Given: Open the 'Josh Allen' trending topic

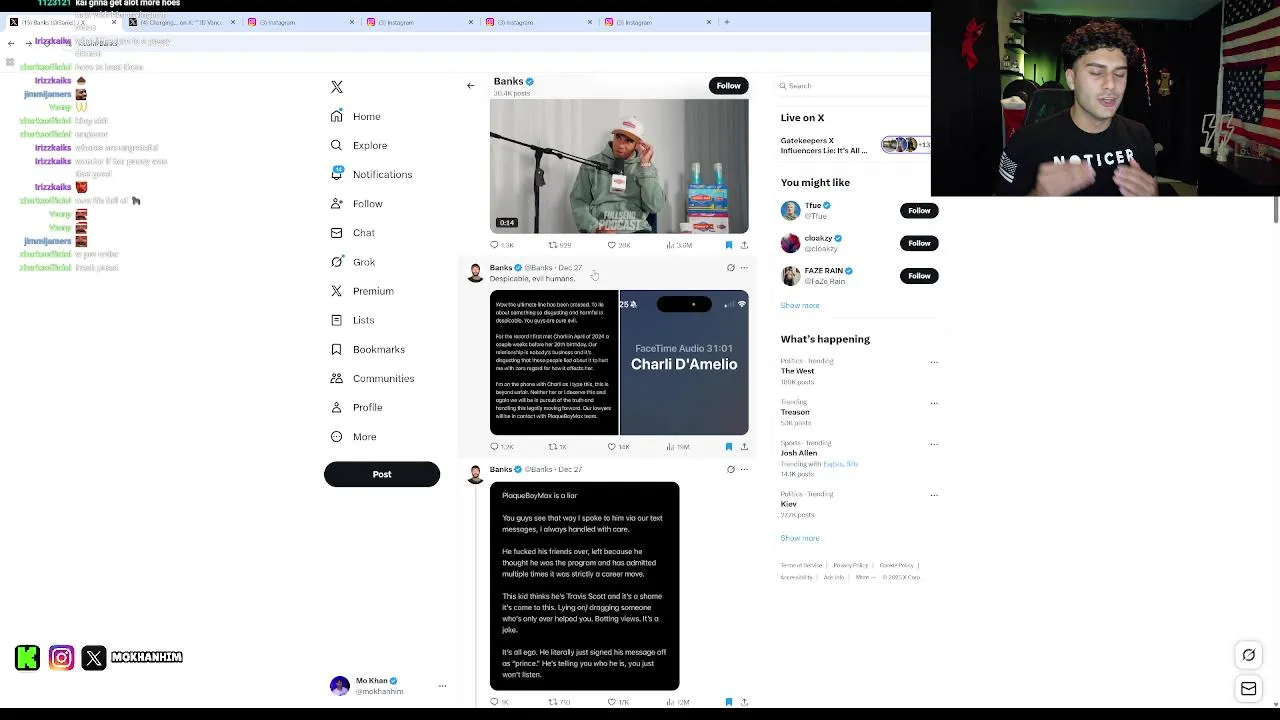Looking at the screenshot, I should click(x=799, y=453).
